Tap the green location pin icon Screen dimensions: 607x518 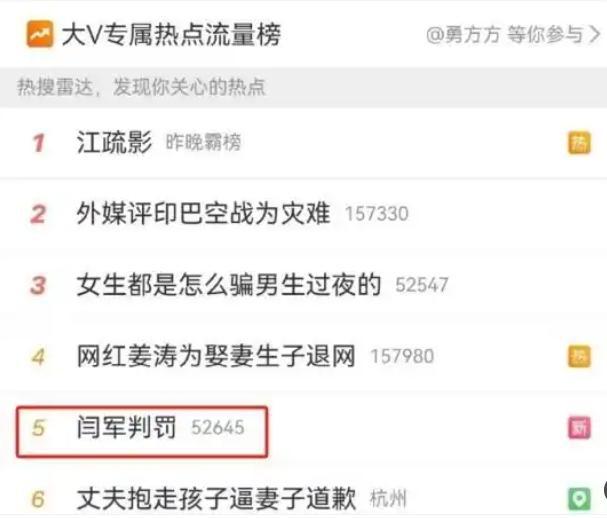579,499
